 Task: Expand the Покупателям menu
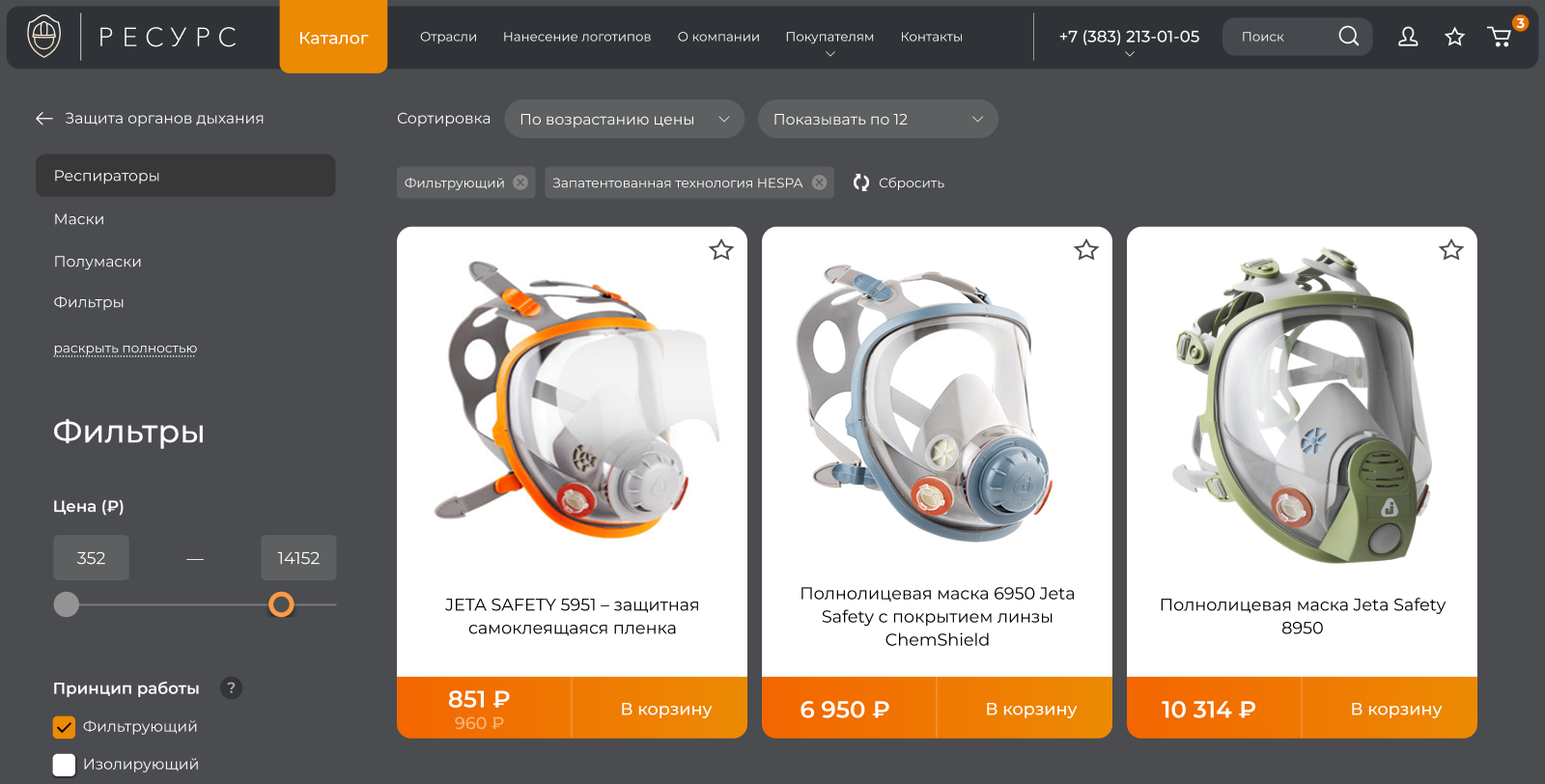[829, 41]
